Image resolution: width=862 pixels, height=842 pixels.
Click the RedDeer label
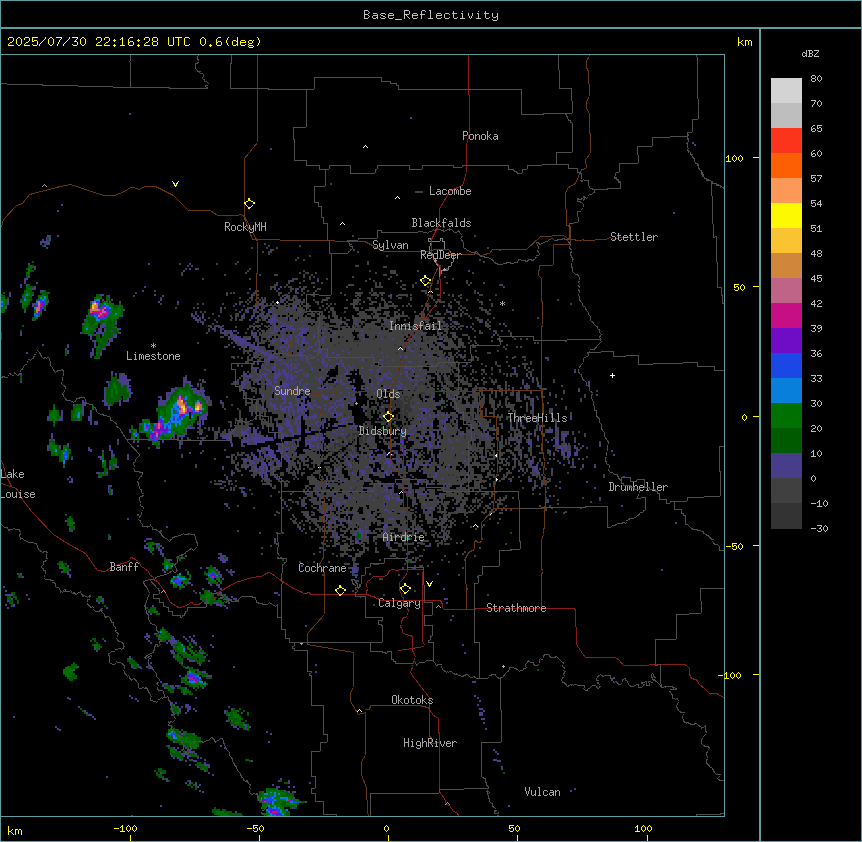(x=440, y=255)
